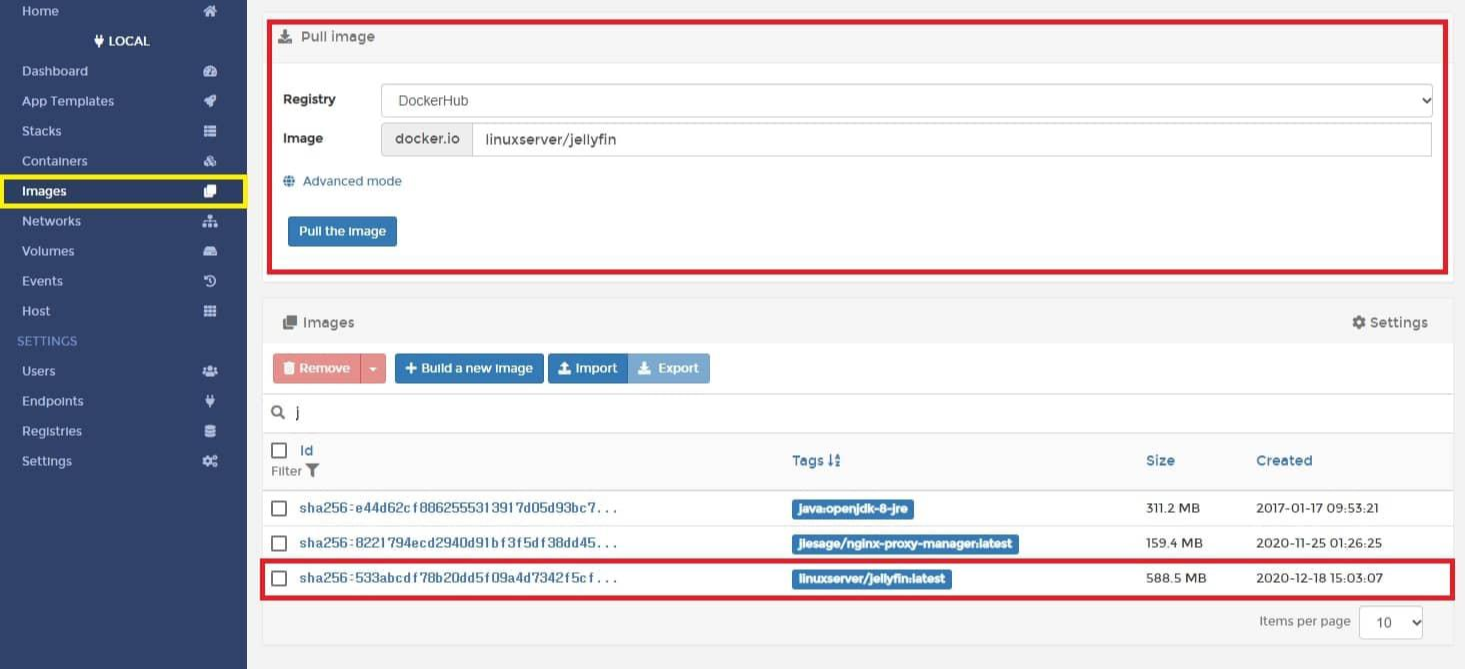The height and width of the screenshot is (669, 1465).
Task: Sort by the Tags column
Action: pyautogui.click(x=816, y=460)
